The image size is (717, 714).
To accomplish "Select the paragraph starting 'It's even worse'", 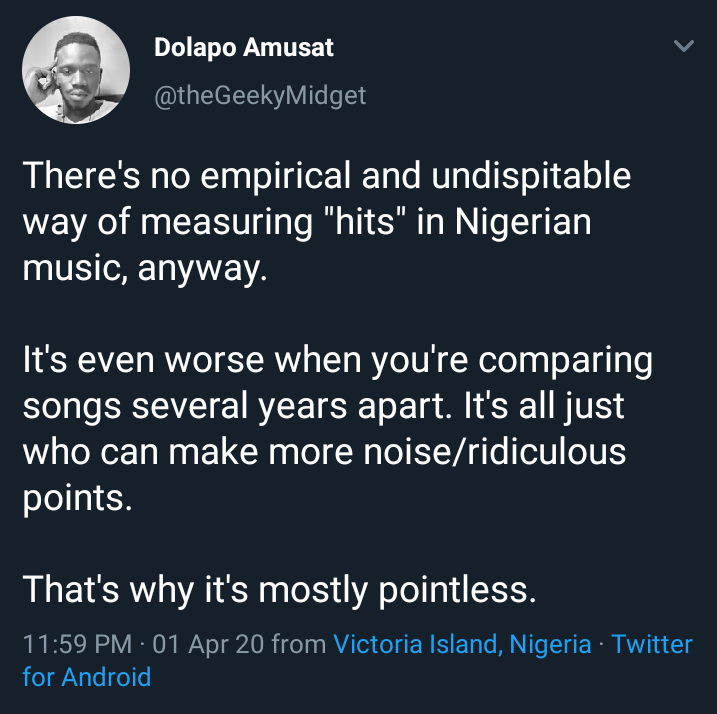I will 337,429.
